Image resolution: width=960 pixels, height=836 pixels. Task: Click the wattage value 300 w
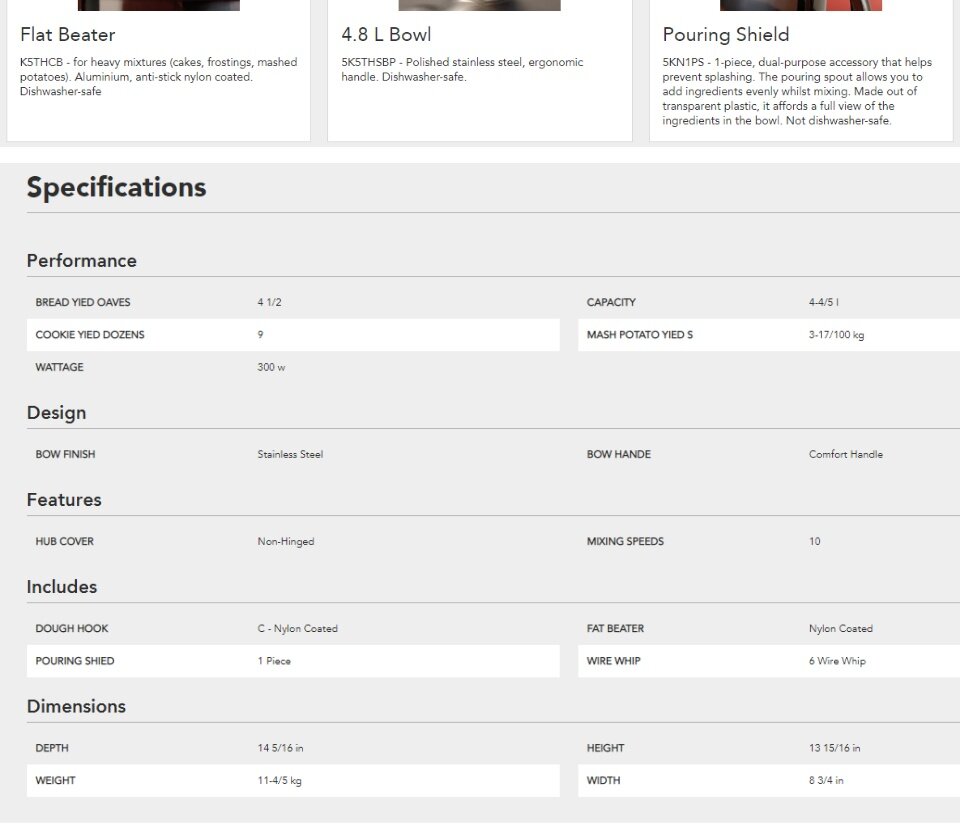pos(271,367)
